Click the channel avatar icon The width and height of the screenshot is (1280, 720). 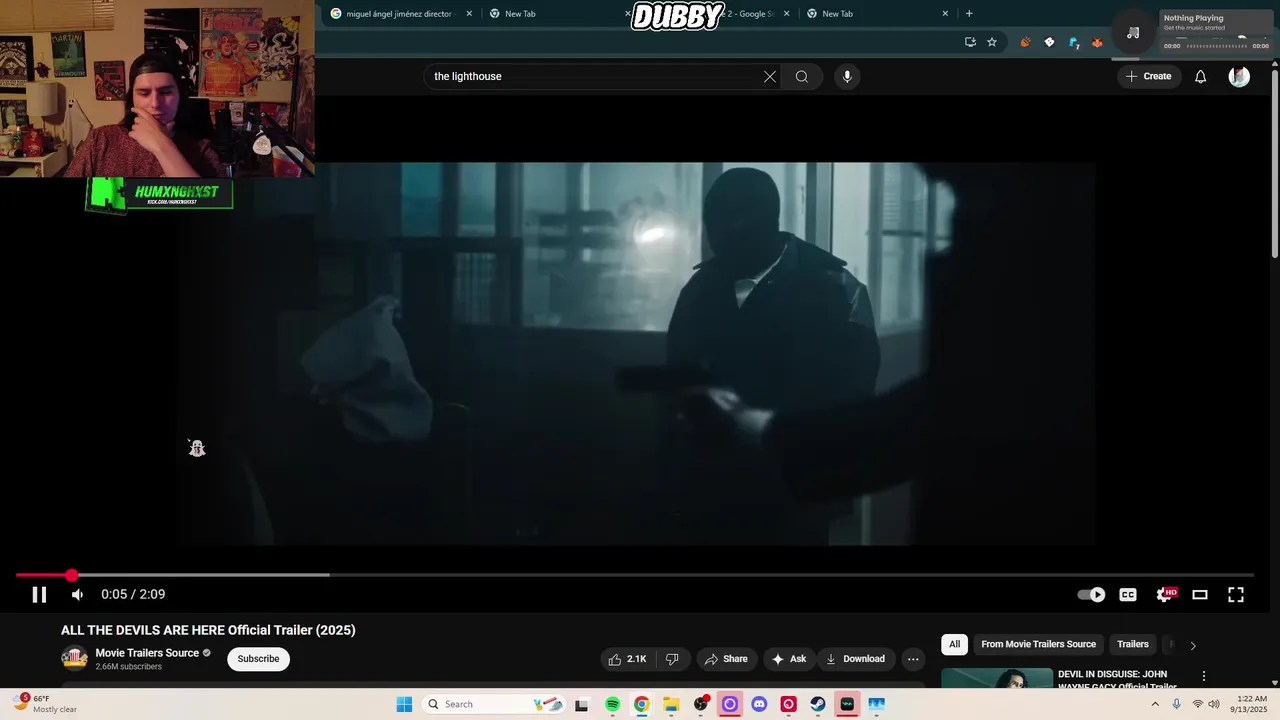click(75, 658)
